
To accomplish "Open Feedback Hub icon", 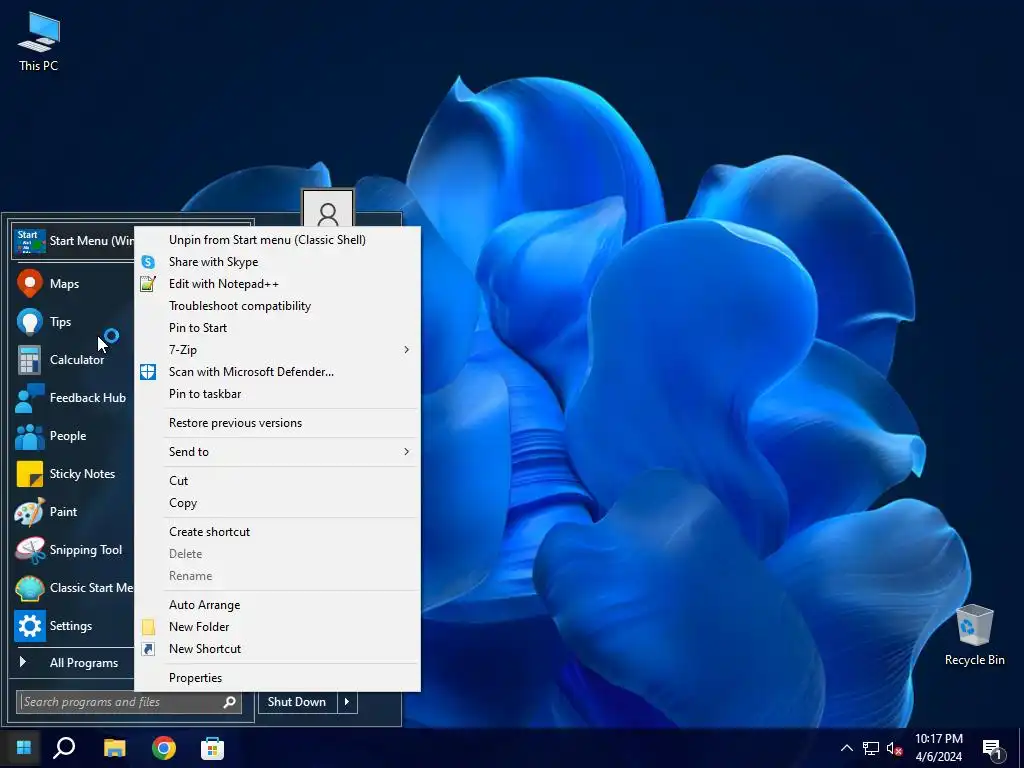I will [x=29, y=398].
